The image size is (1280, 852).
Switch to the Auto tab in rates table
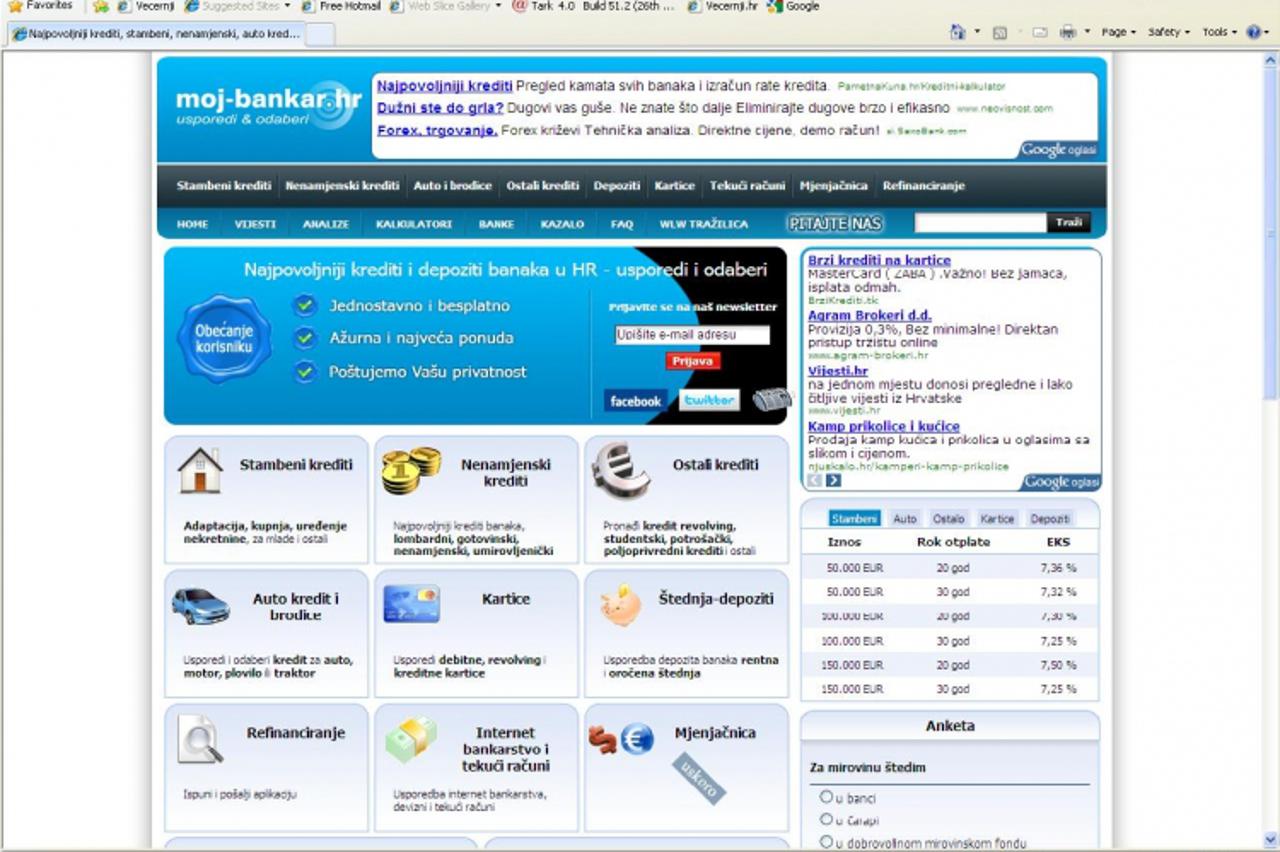click(904, 519)
